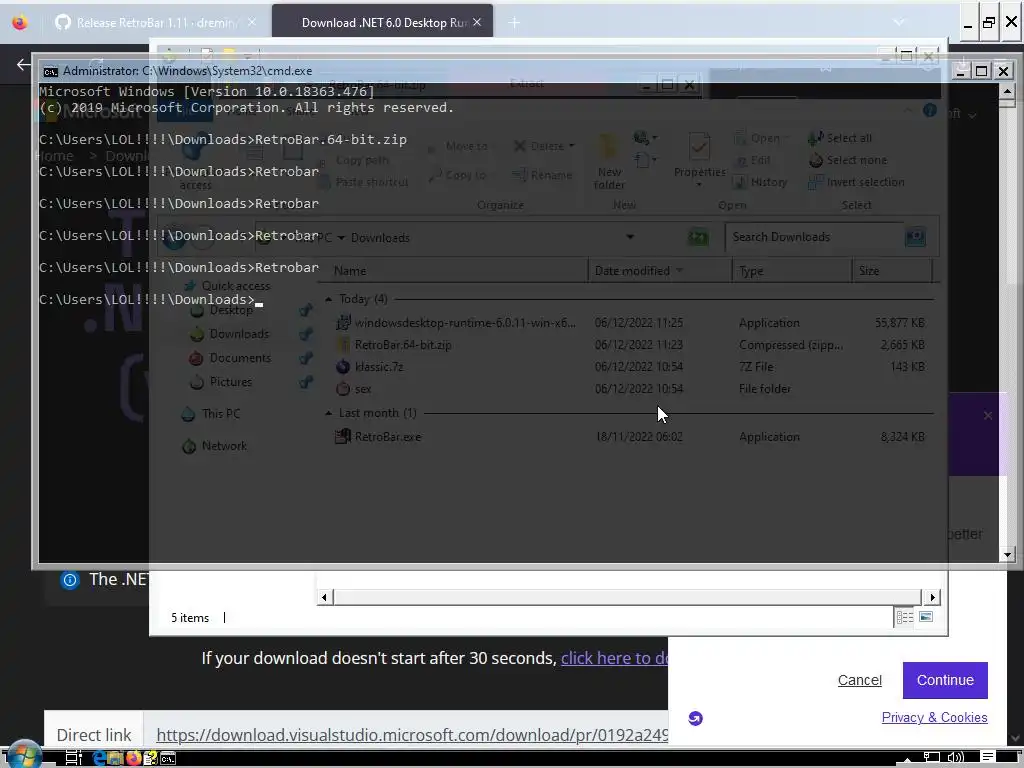Open Internet Explorer from the taskbar
Viewport: 1024px width, 768px height.
[x=99, y=758]
